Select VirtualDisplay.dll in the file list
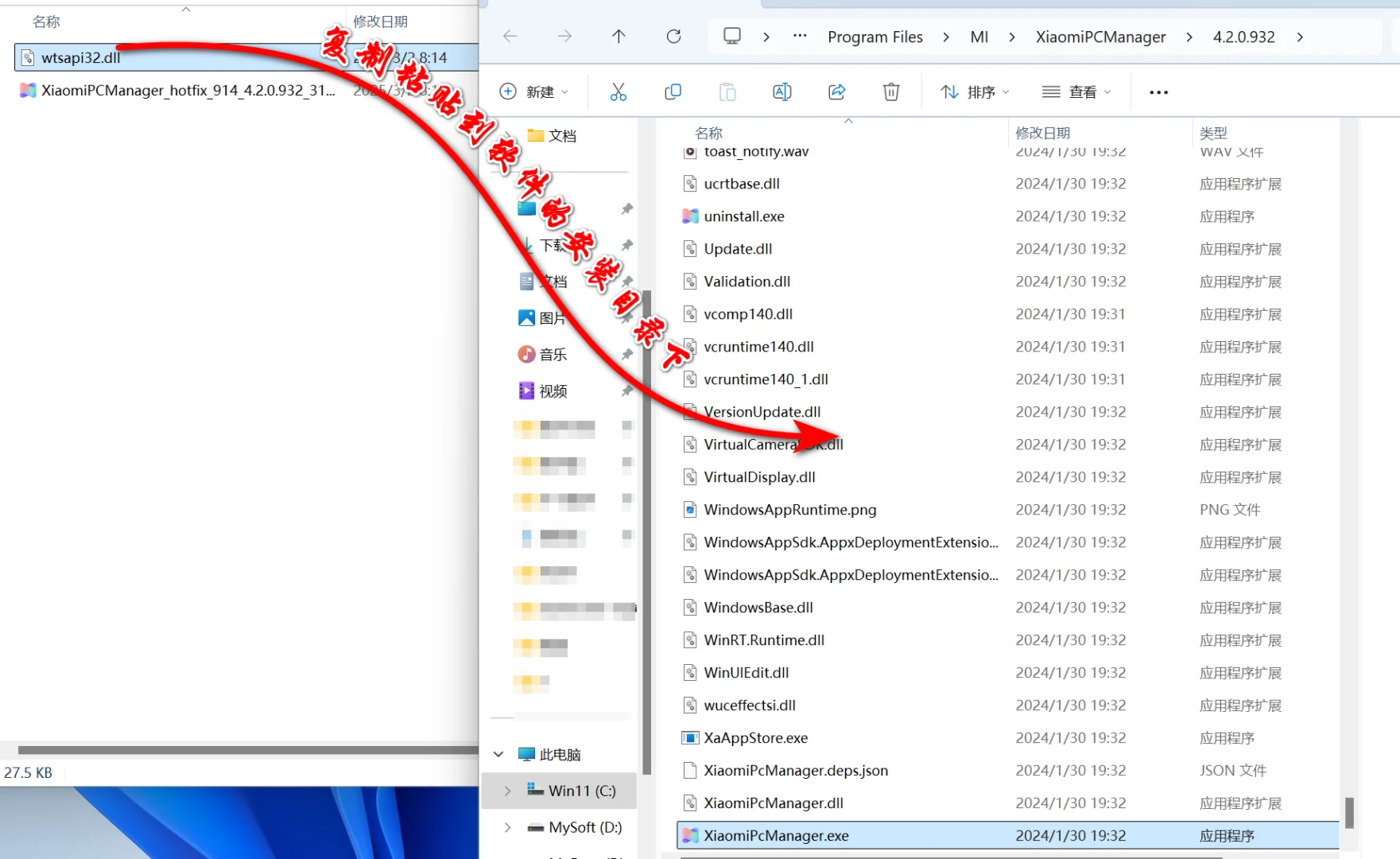1400x859 pixels. (x=759, y=477)
